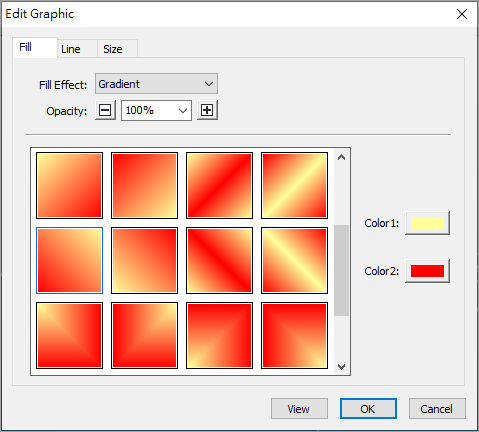Select first gradient thumbnail in top row
The width and height of the screenshot is (479, 432).
pyautogui.click(x=69, y=185)
